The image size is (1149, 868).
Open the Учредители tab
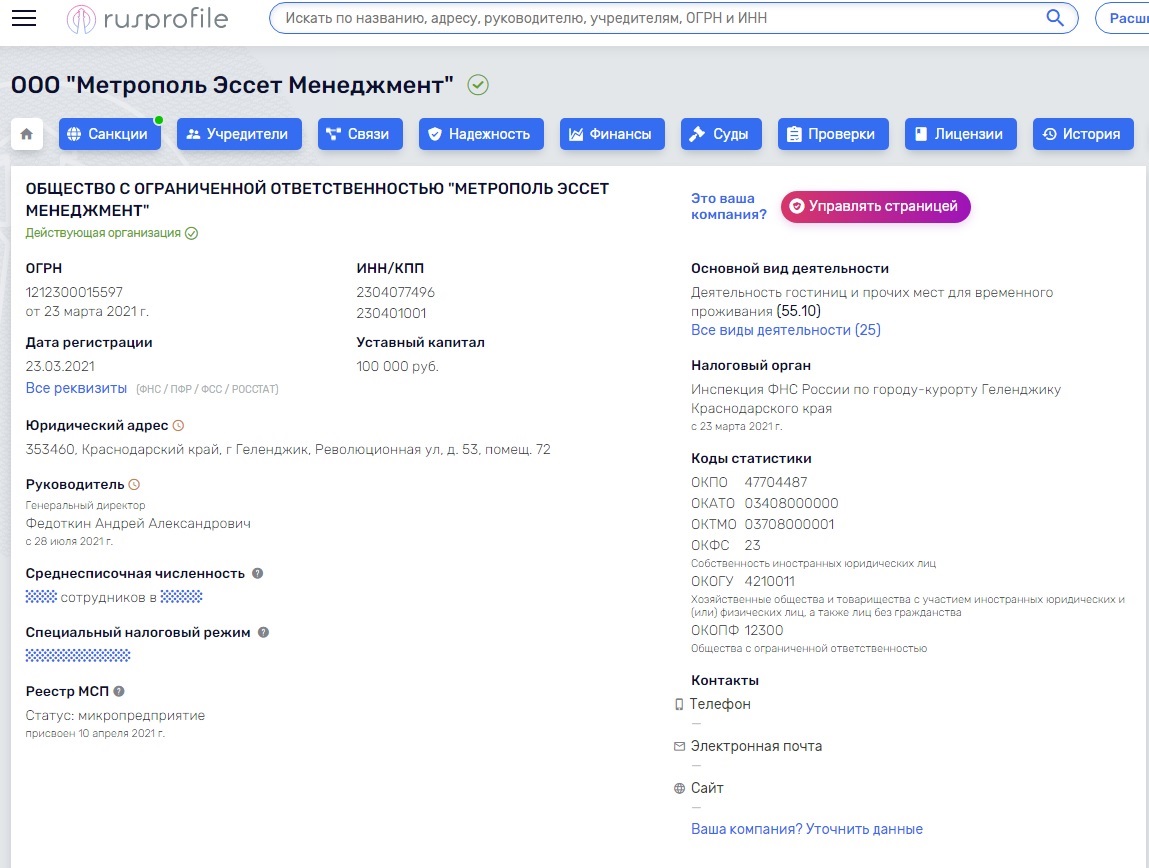click(239, 134)
